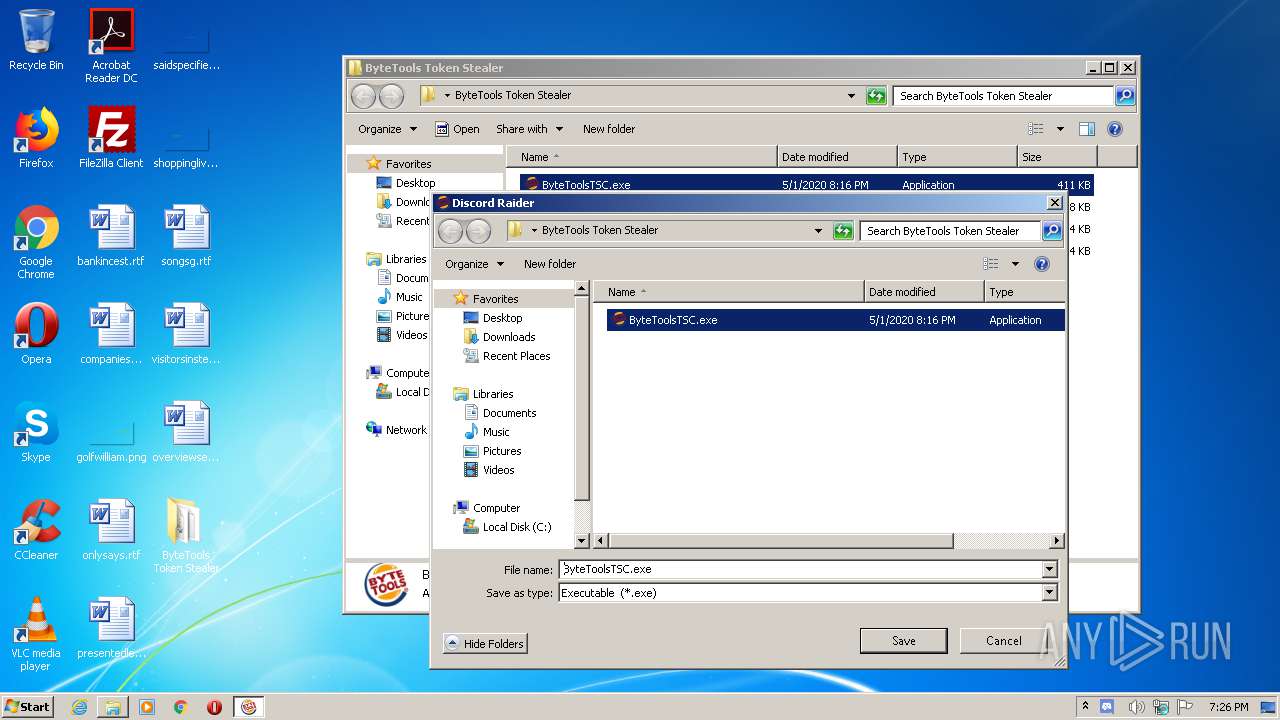
Task: Sort by Date modified column in dialog
Action: coord(924,292)
